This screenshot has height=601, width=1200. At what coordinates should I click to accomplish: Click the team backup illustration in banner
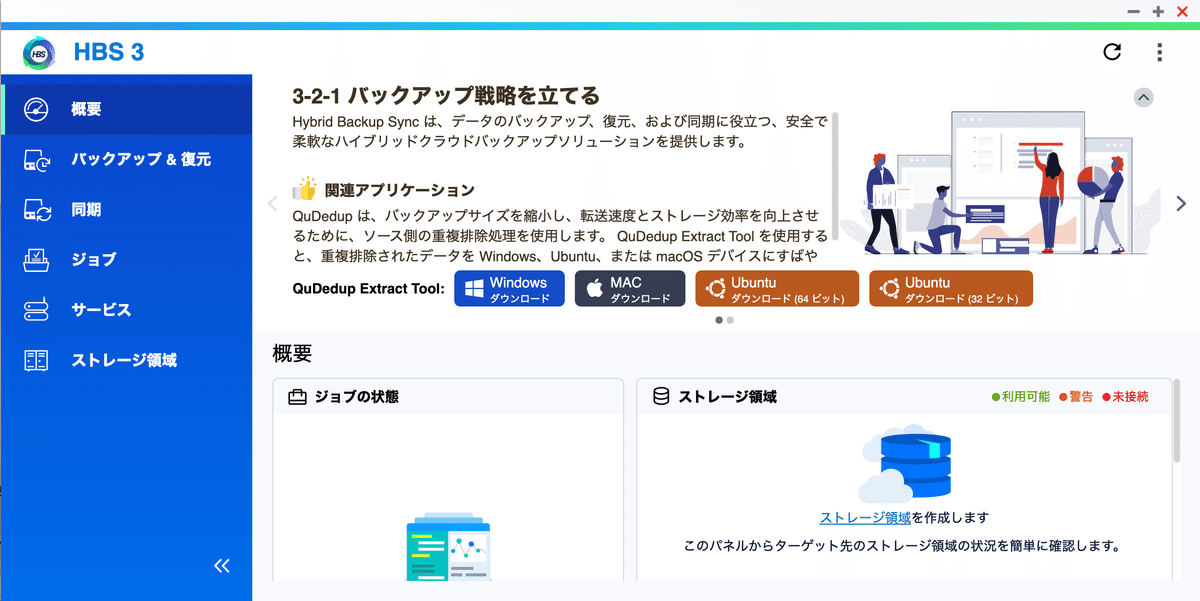[1002, 183]
